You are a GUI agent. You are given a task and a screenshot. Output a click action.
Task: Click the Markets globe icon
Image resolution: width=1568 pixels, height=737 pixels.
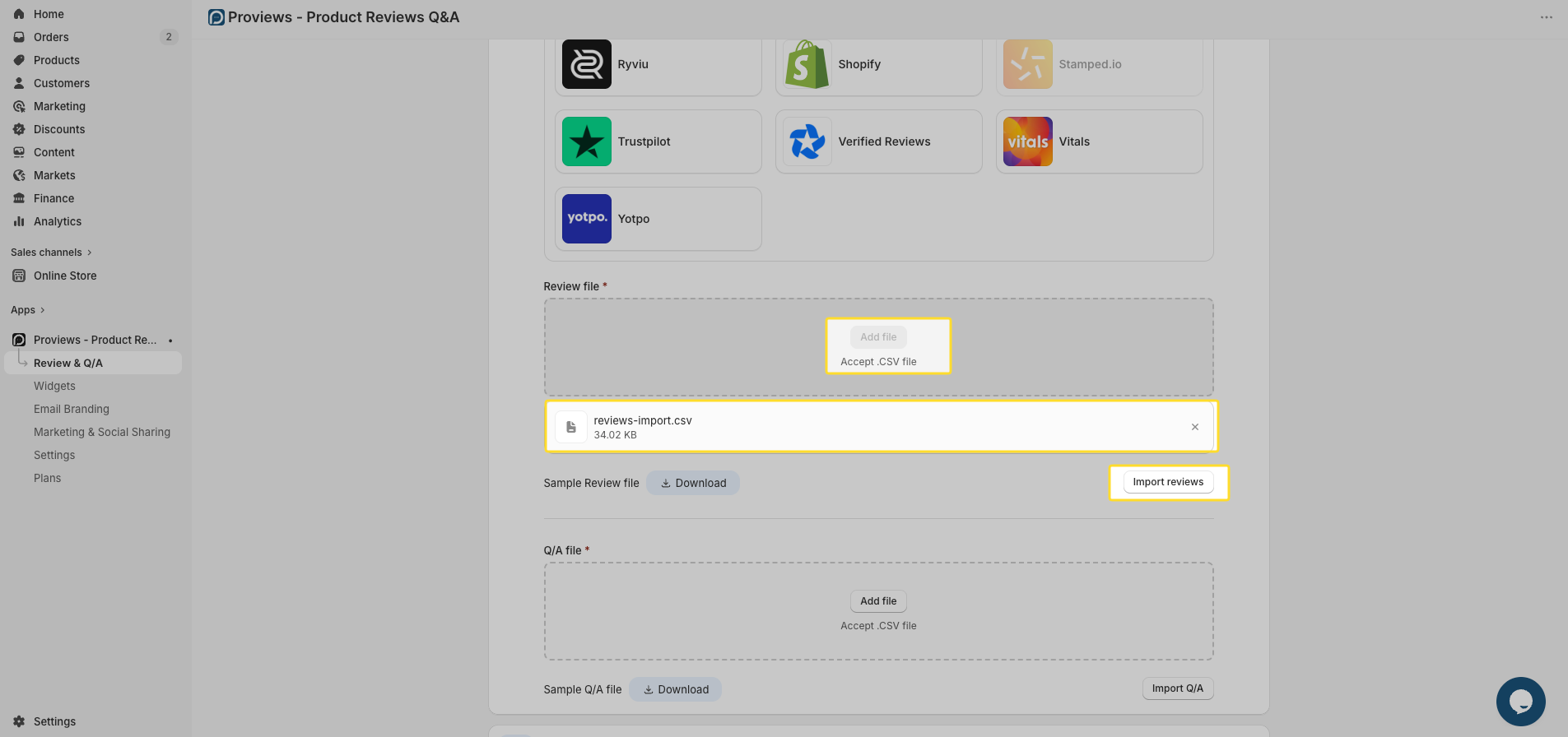coord(19,175)
